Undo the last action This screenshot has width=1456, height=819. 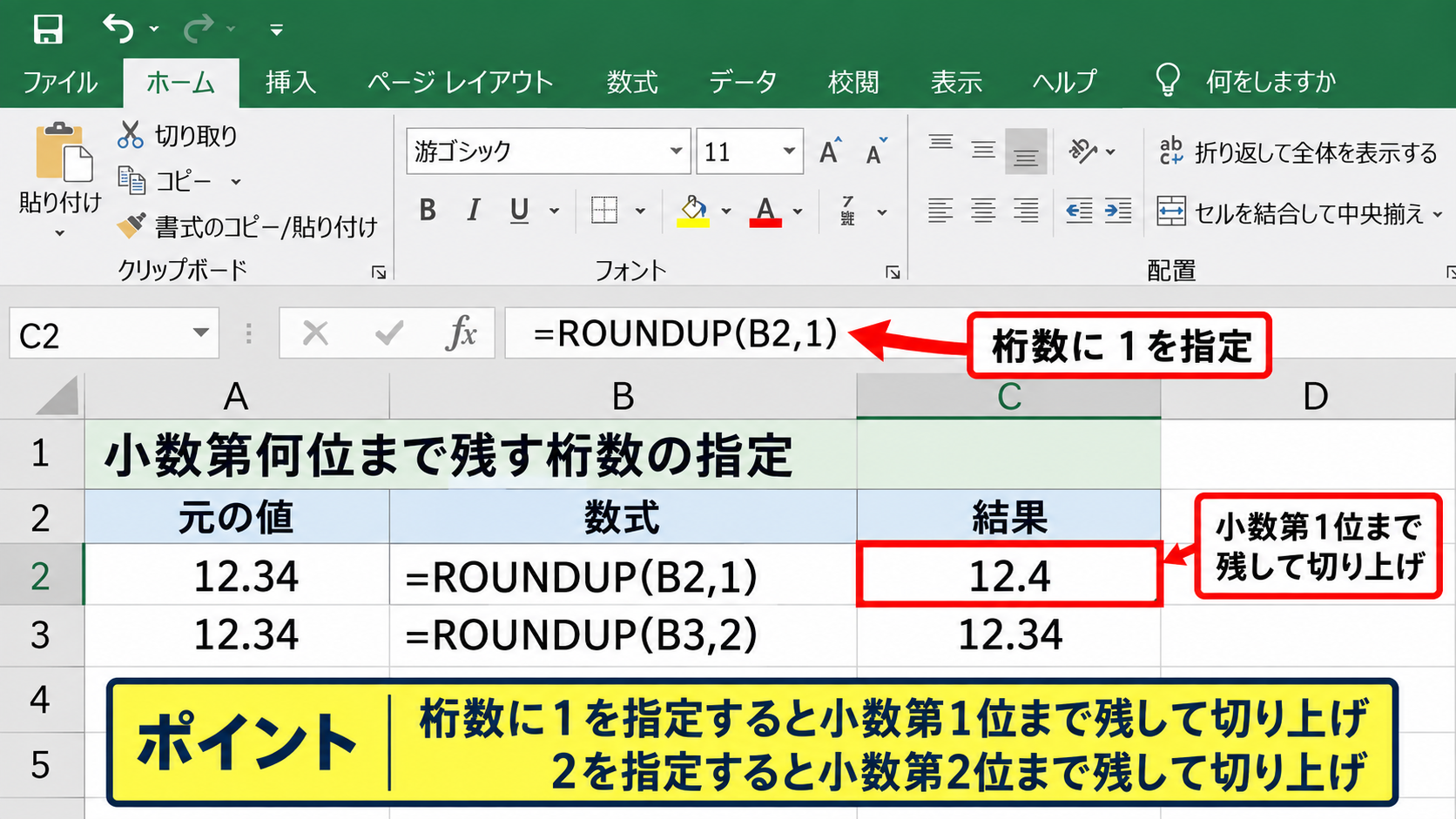pos(118,29)
